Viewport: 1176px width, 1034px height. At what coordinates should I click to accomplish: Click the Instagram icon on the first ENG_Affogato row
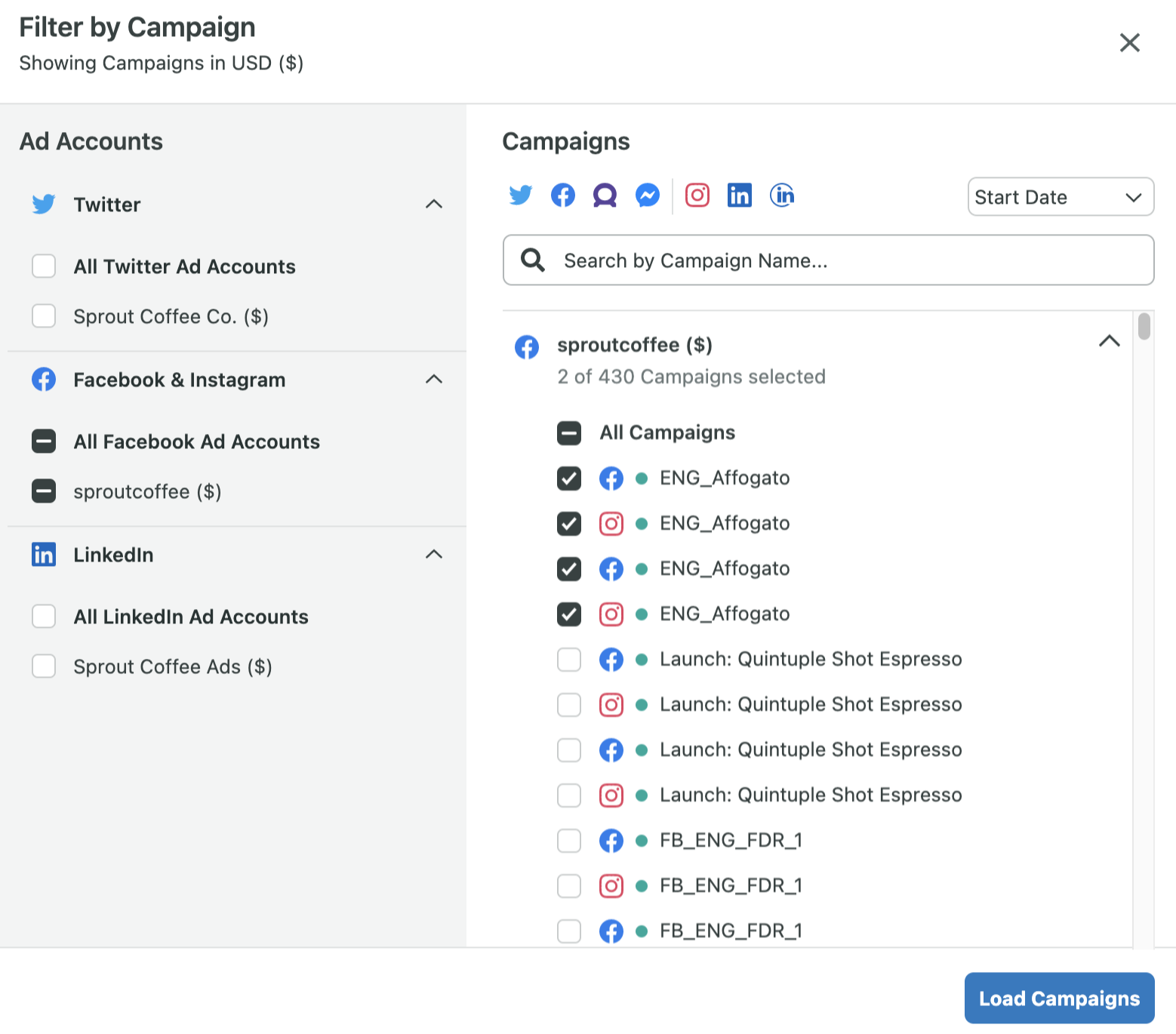[611, 524]
